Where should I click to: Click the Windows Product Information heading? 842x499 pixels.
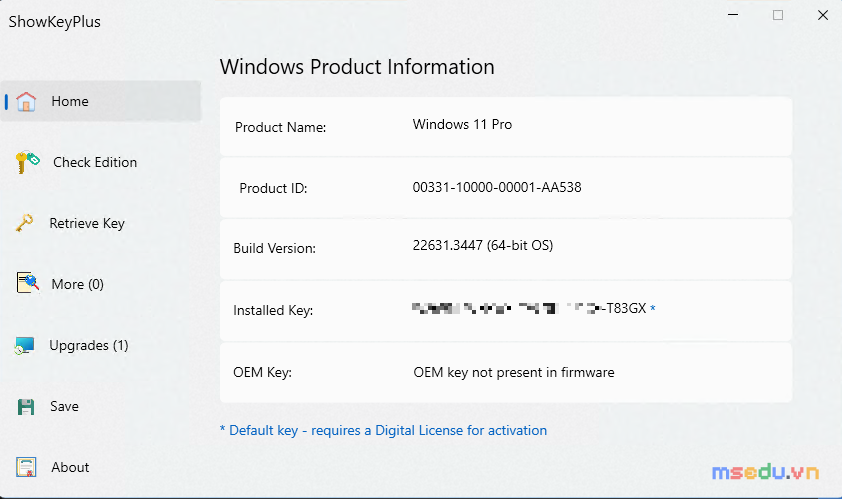tap(357, 67)
